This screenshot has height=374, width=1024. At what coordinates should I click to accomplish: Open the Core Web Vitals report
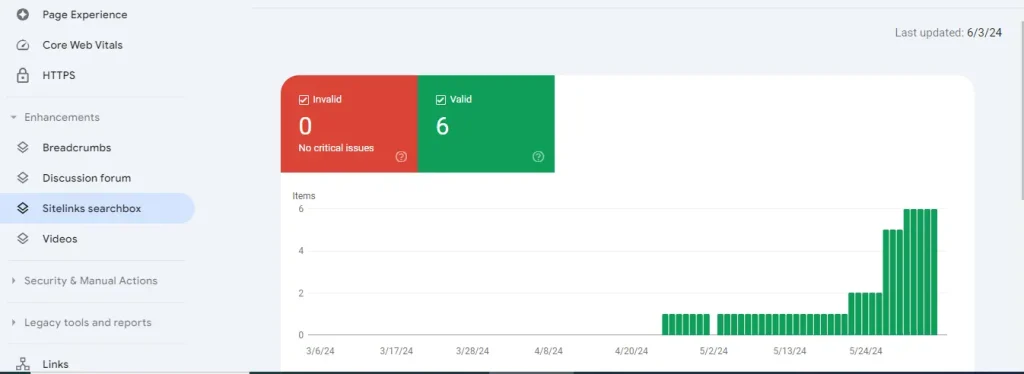82,45
